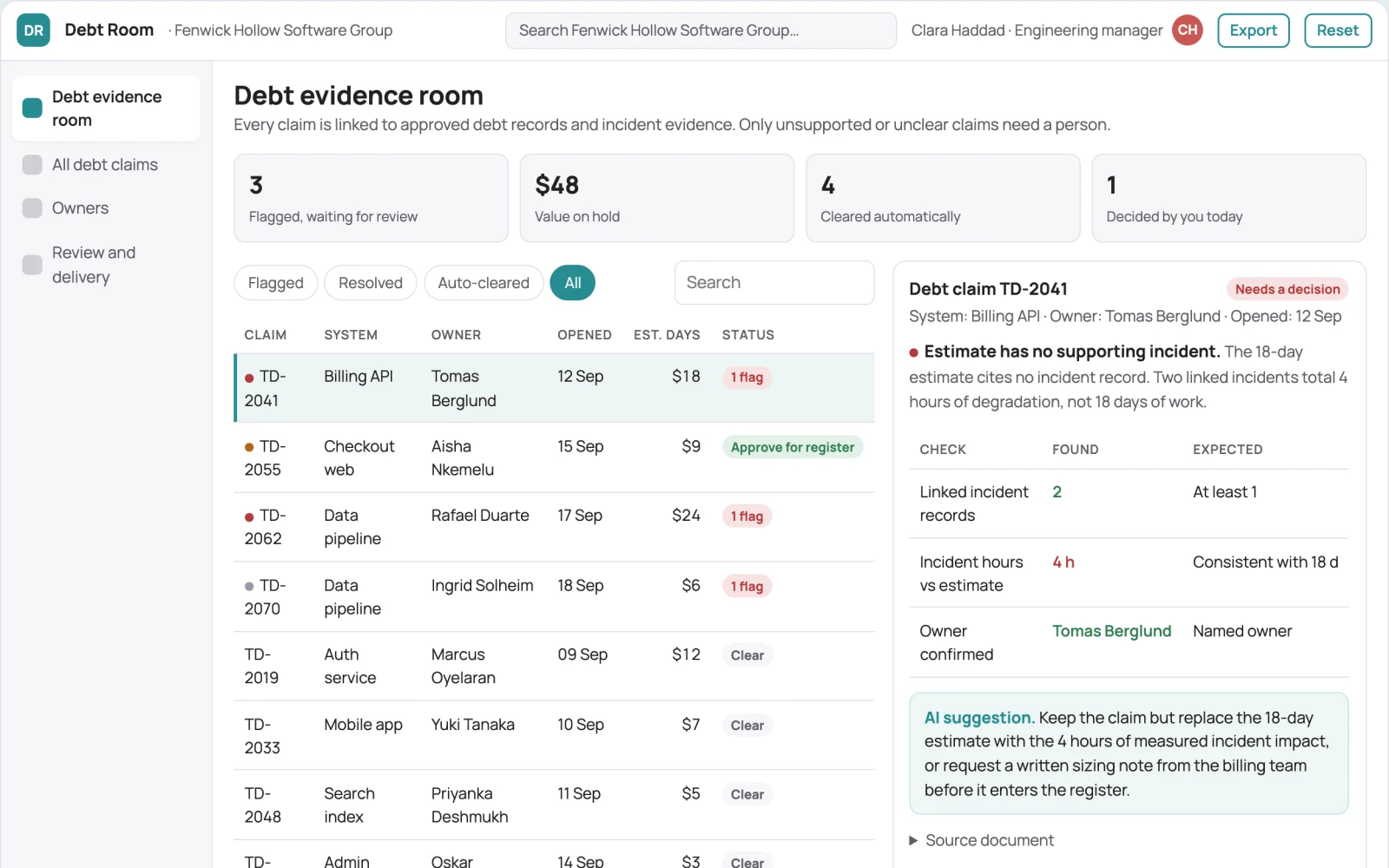Expand the Source document disclosure triangle
1389x868 pixels.
click(x=913, y=840)
